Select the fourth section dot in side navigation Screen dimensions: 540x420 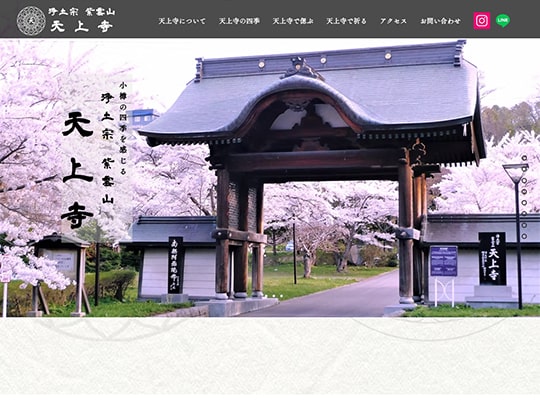[x=524, y=191]
